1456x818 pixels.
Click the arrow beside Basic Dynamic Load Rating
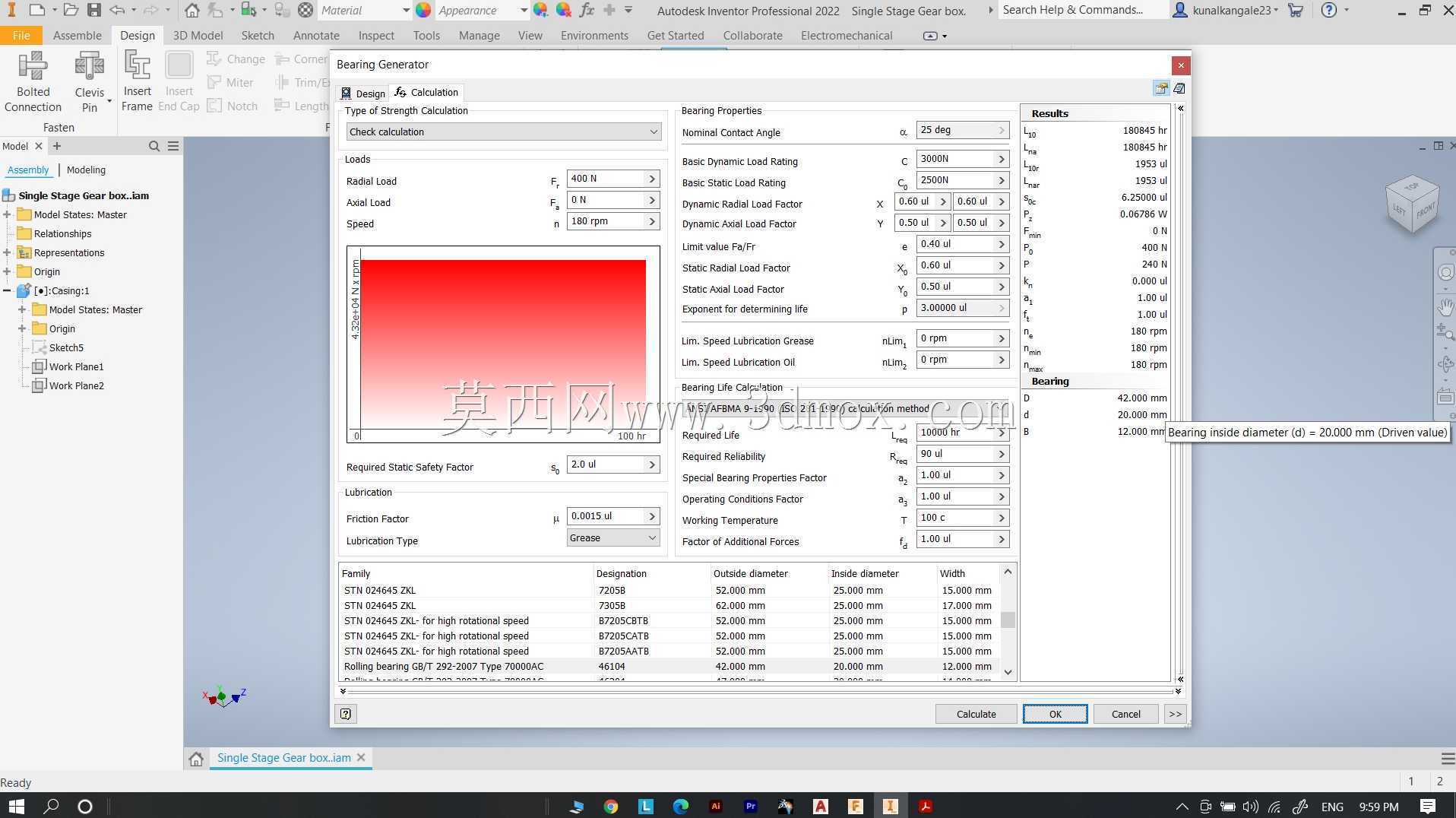coord(1002,159)
